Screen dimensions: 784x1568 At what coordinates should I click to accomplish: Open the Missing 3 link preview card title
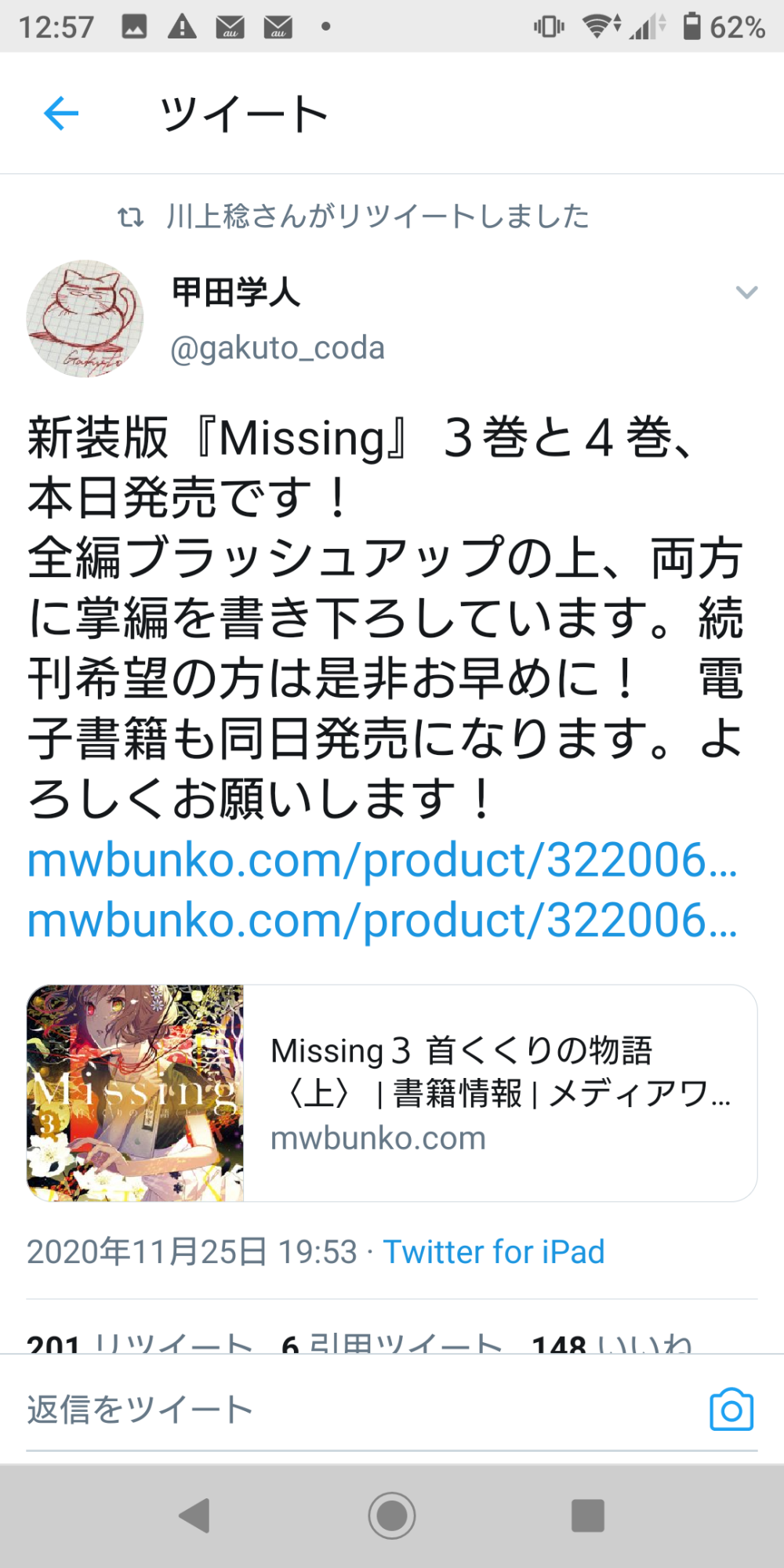click(500, 1072)
